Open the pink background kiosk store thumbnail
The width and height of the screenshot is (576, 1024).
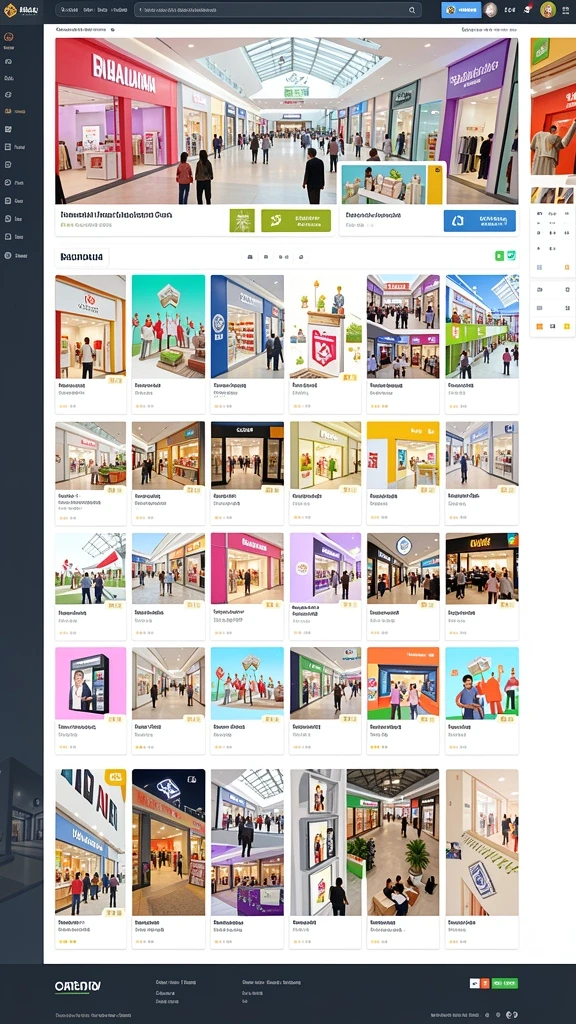90,681
